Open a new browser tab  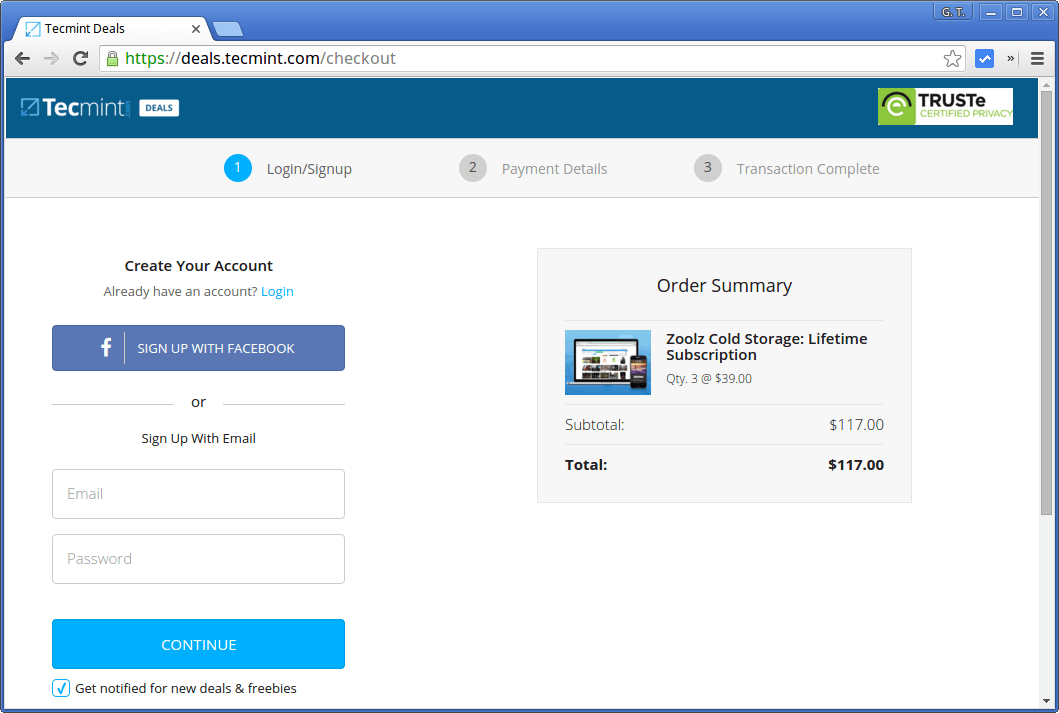tap(229, 30)
